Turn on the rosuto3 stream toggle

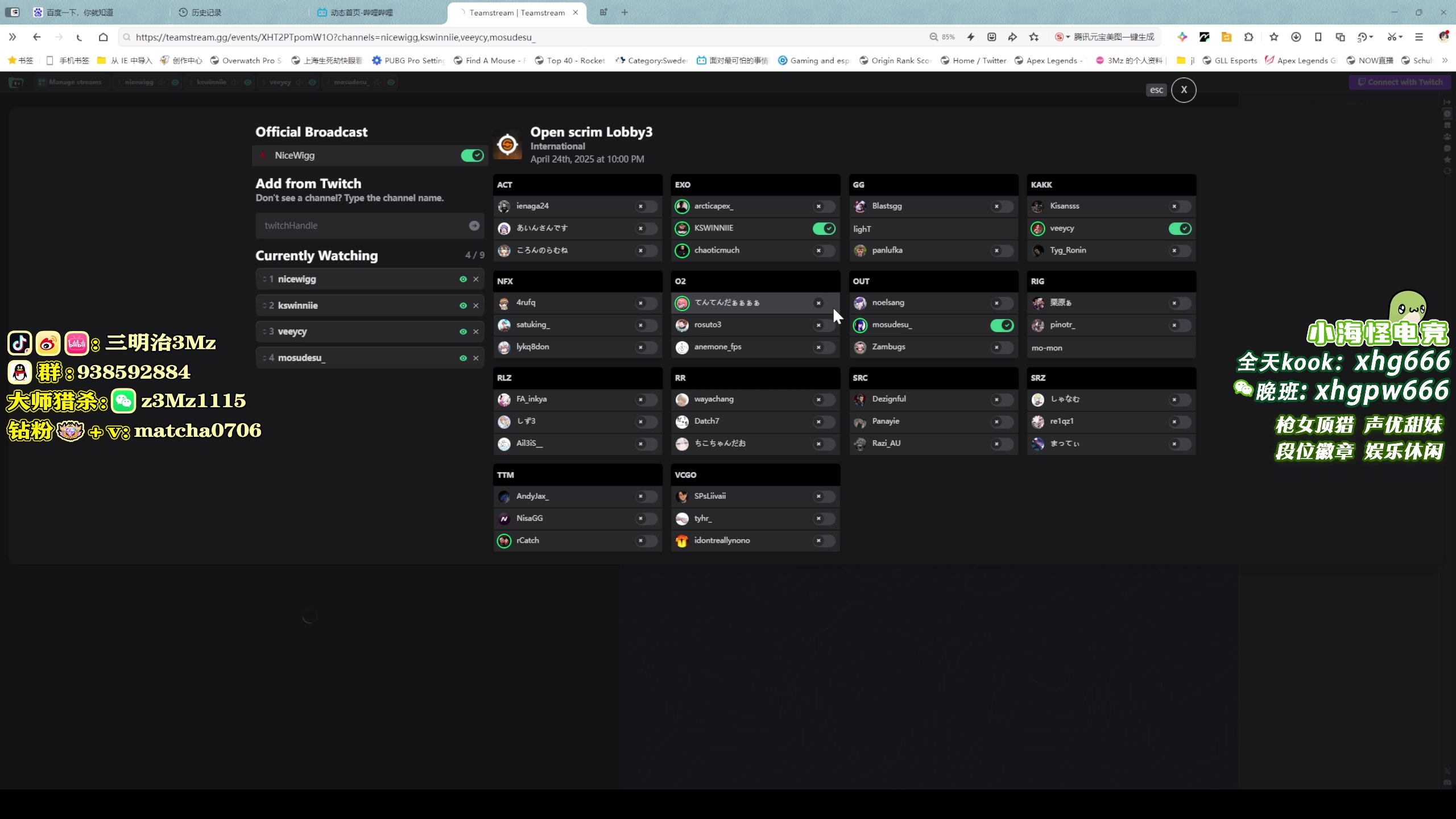tap(824, 325)
